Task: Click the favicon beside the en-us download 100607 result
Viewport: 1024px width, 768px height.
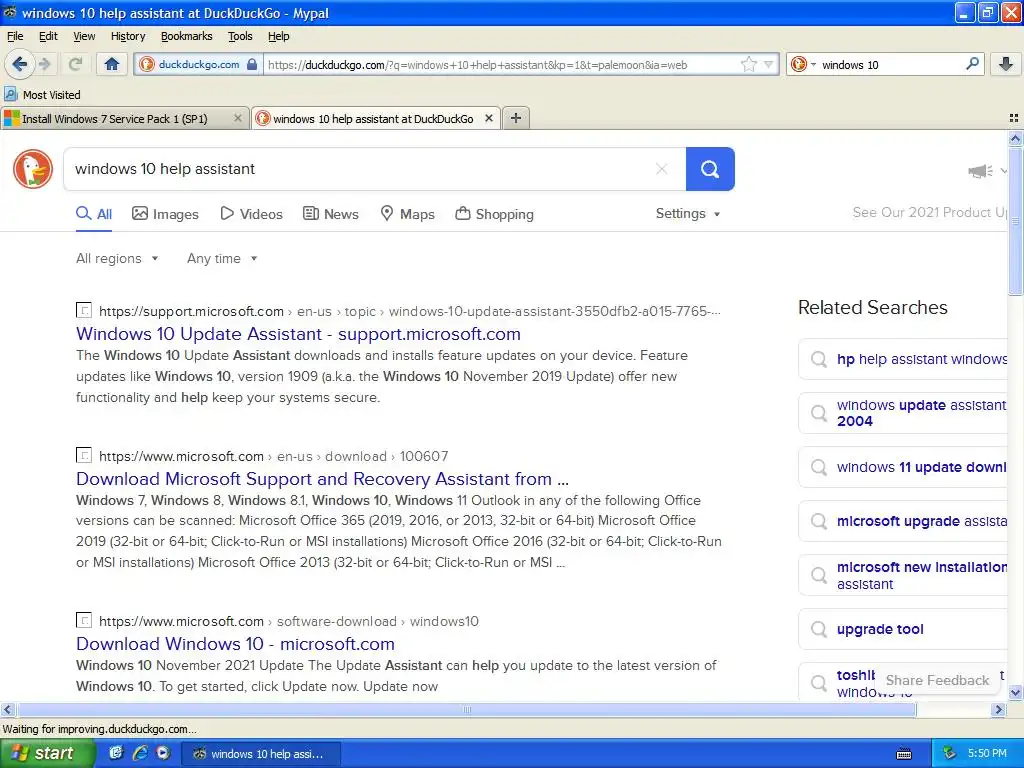Action: click(84, 455)
